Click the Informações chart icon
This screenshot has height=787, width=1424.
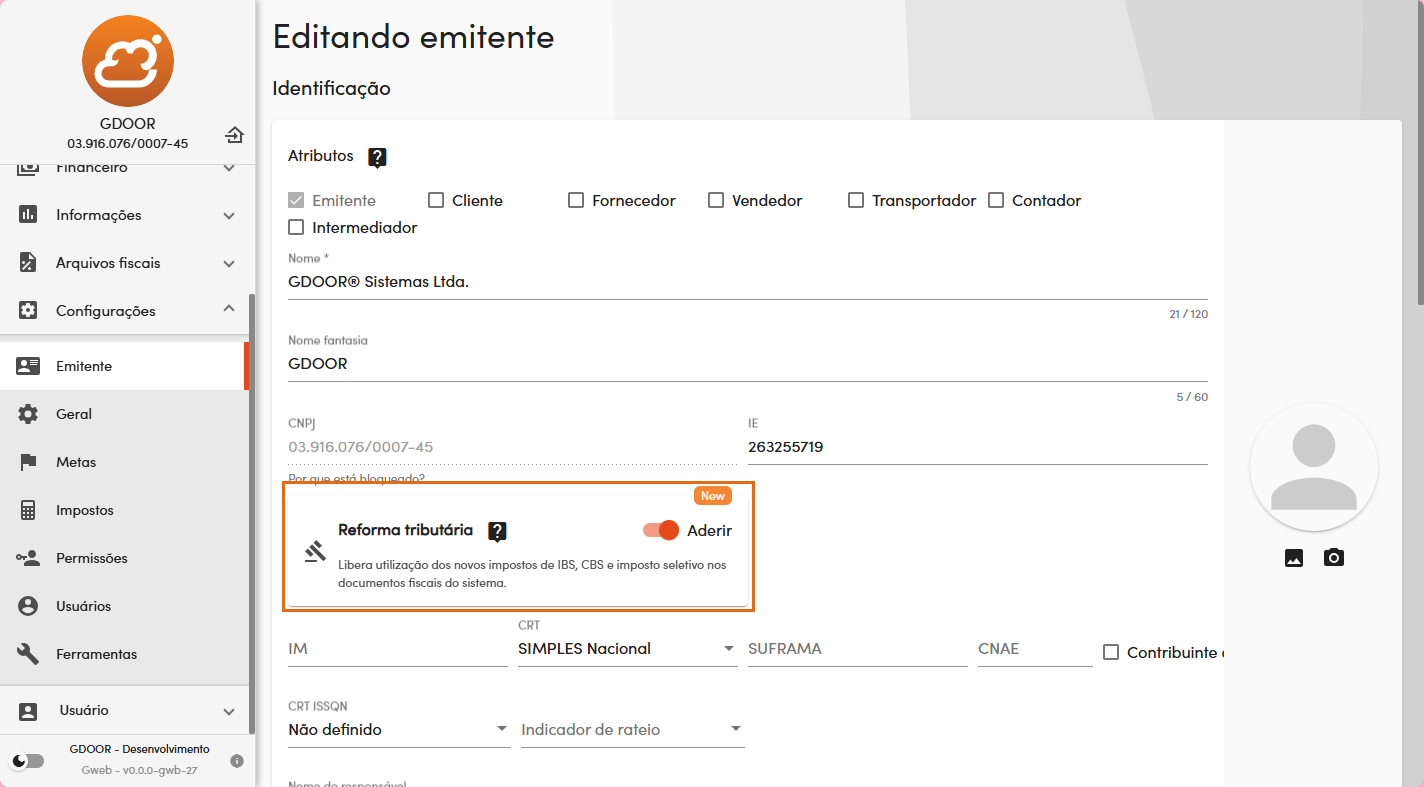(x=28, y=215)
